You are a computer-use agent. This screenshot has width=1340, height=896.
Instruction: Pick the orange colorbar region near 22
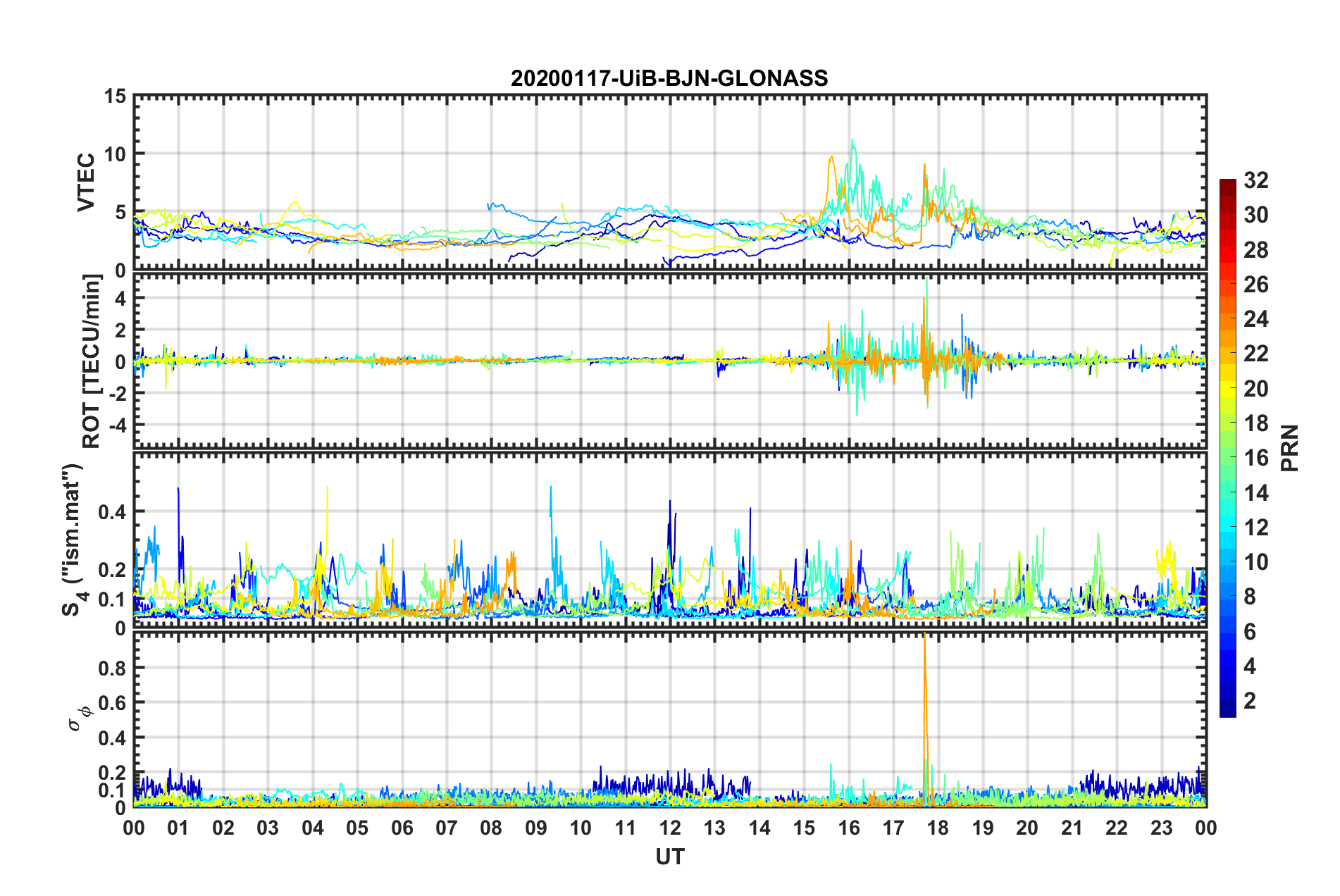[x=1227, y=353]
